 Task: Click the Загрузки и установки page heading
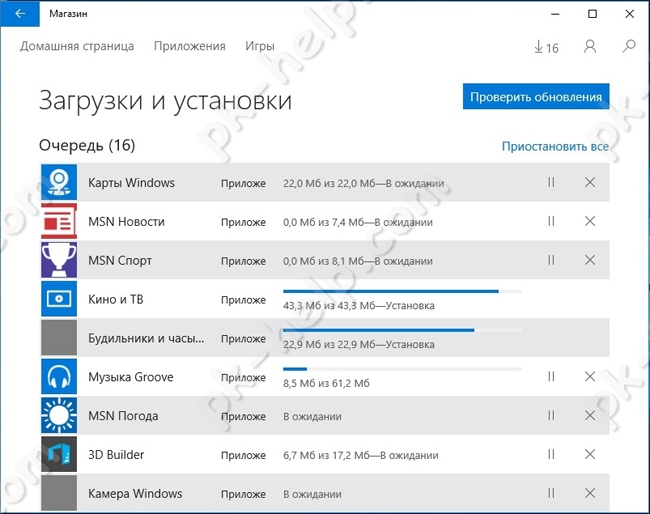coord(165,101)
